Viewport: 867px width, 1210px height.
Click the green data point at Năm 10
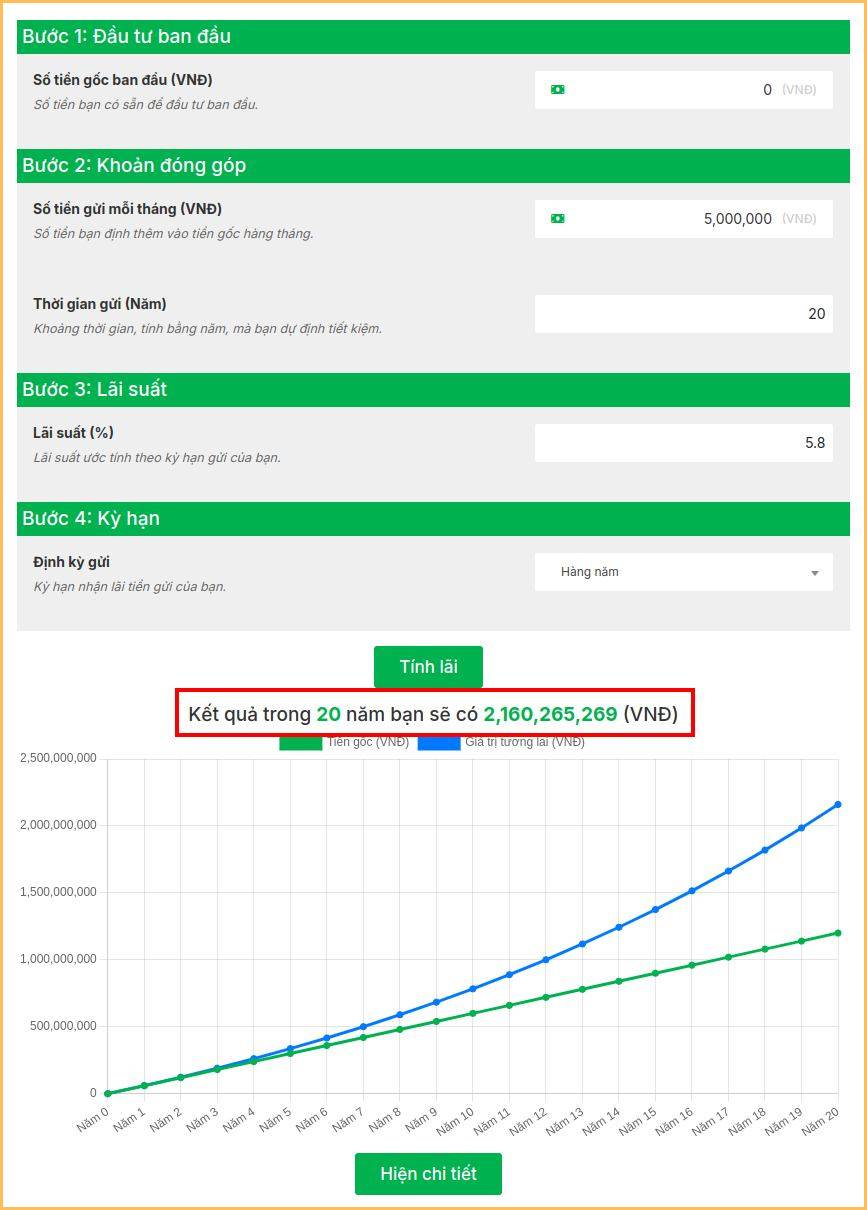click(473, 1013)
